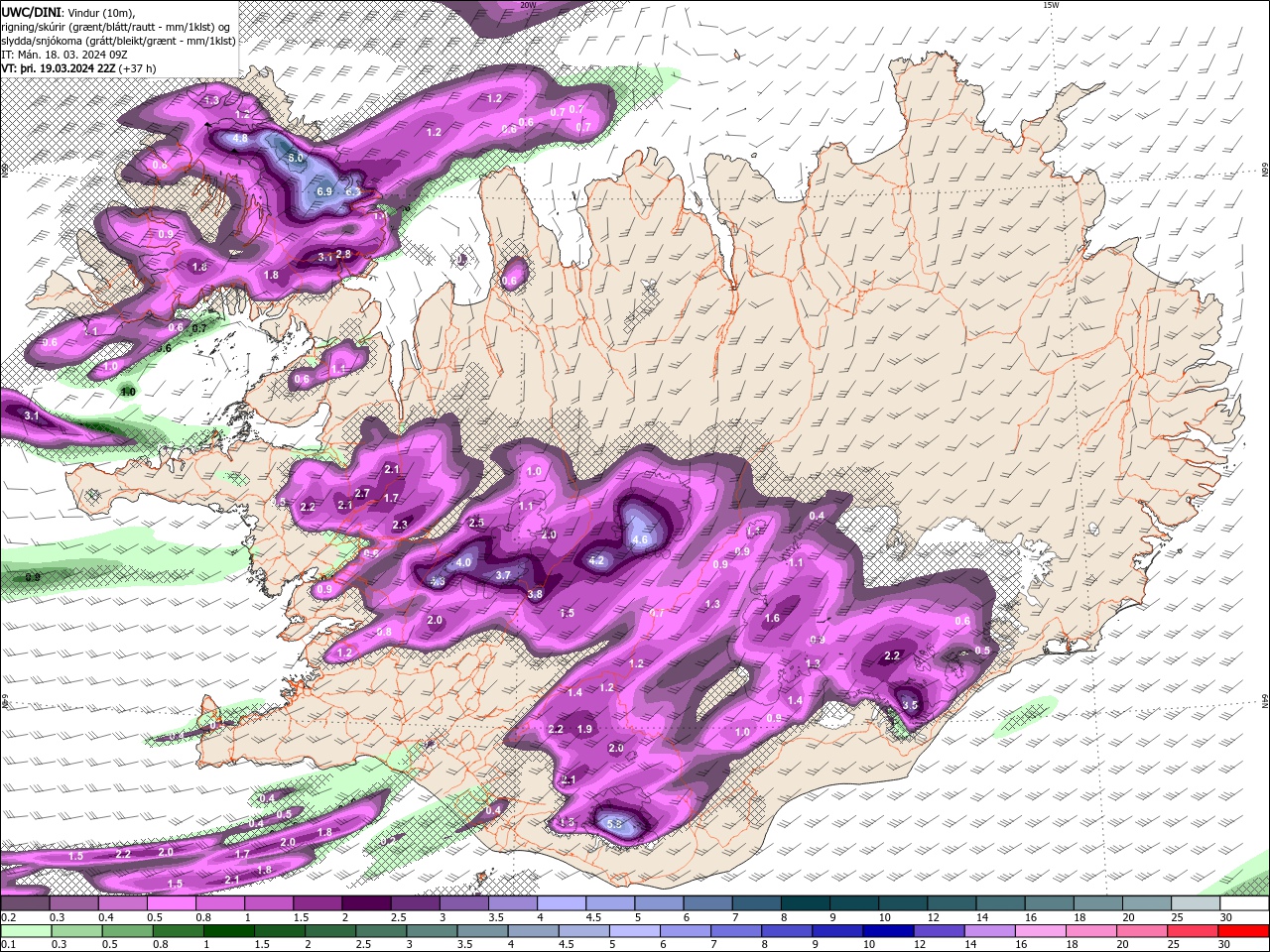
Task: Pick rain scale swatch between 3 and 3.5
Action: [431, 930]
